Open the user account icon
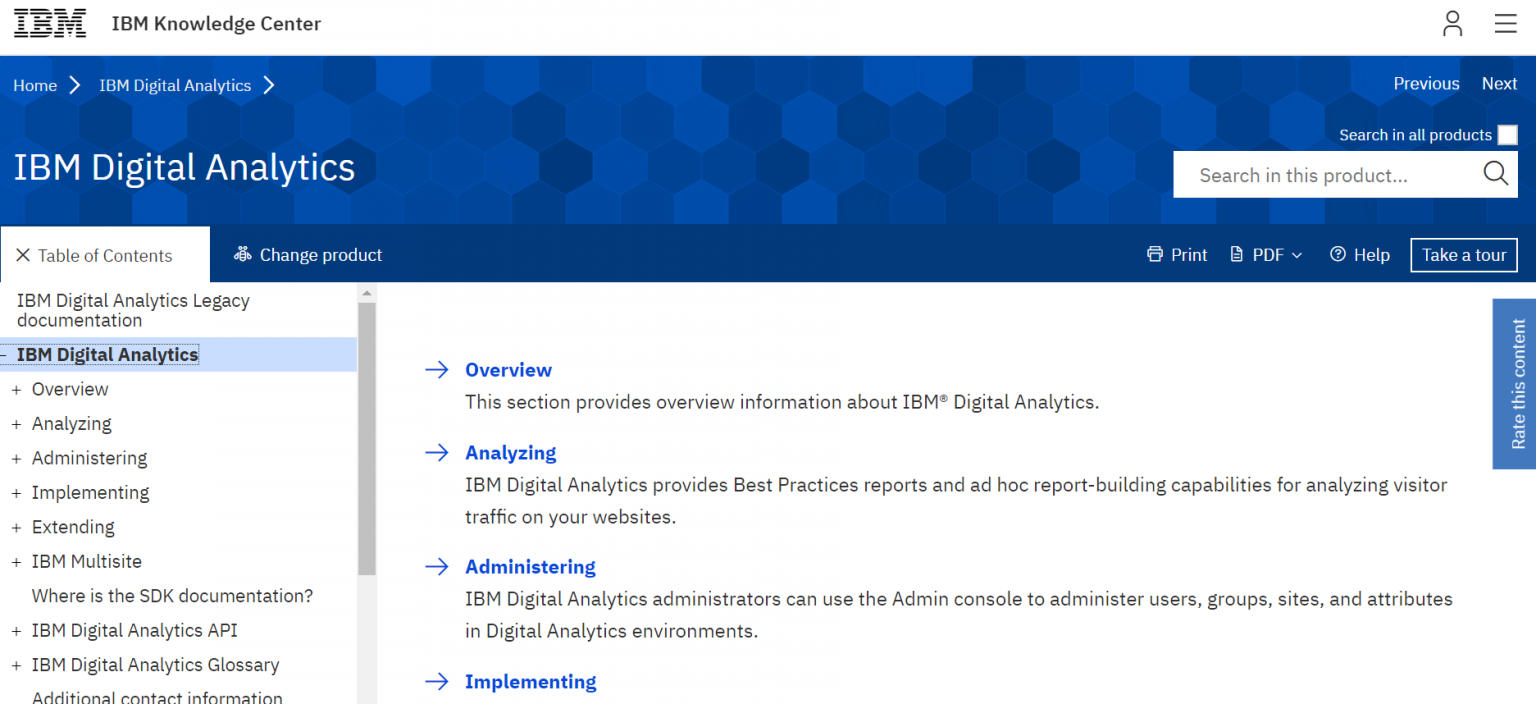The width and height of the screenshot is (1536, 704). [1452, 23]
